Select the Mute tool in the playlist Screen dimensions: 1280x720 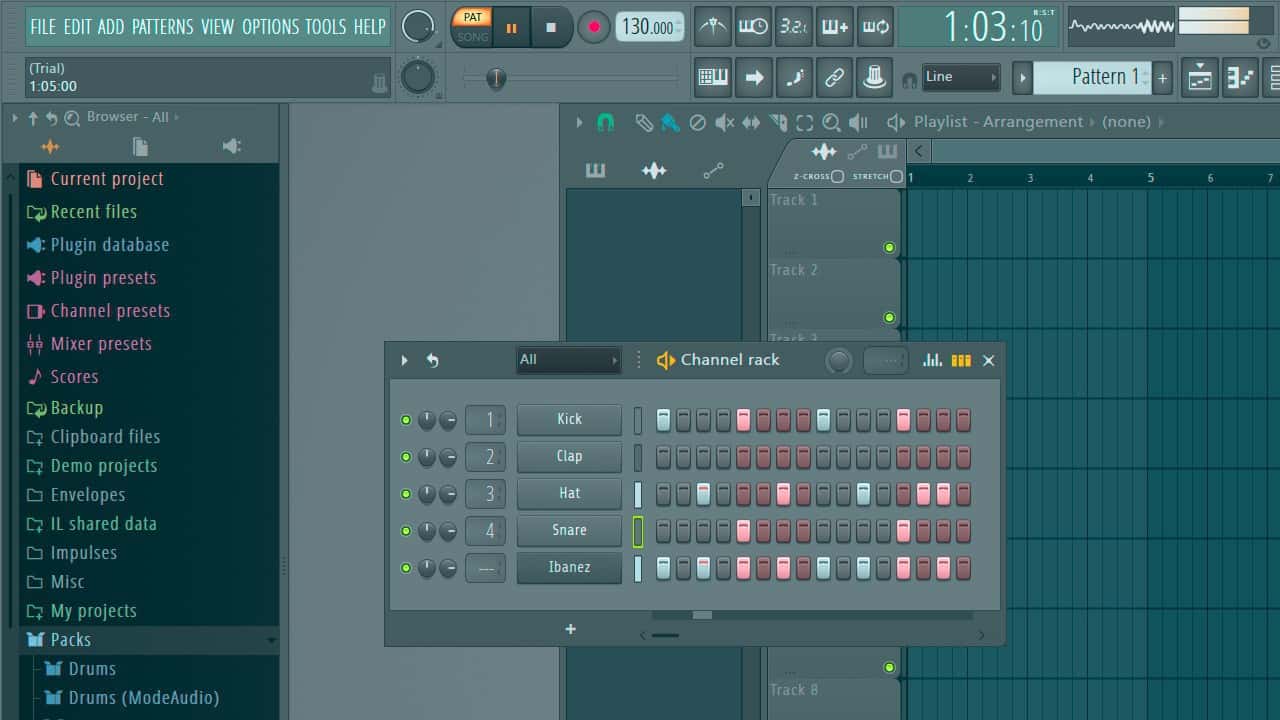pos(725,121)
